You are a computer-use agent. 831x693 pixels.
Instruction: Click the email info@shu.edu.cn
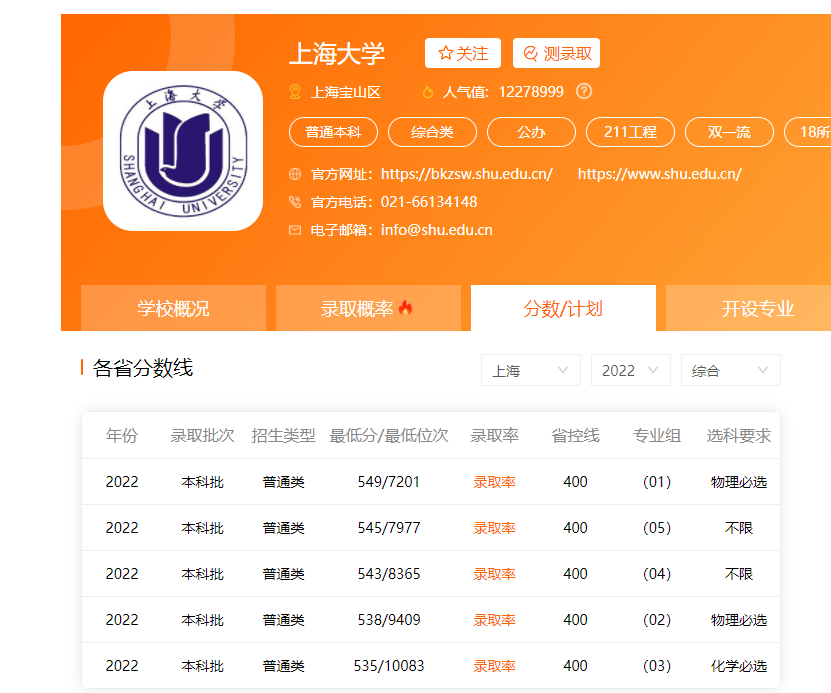click(437, 230)
